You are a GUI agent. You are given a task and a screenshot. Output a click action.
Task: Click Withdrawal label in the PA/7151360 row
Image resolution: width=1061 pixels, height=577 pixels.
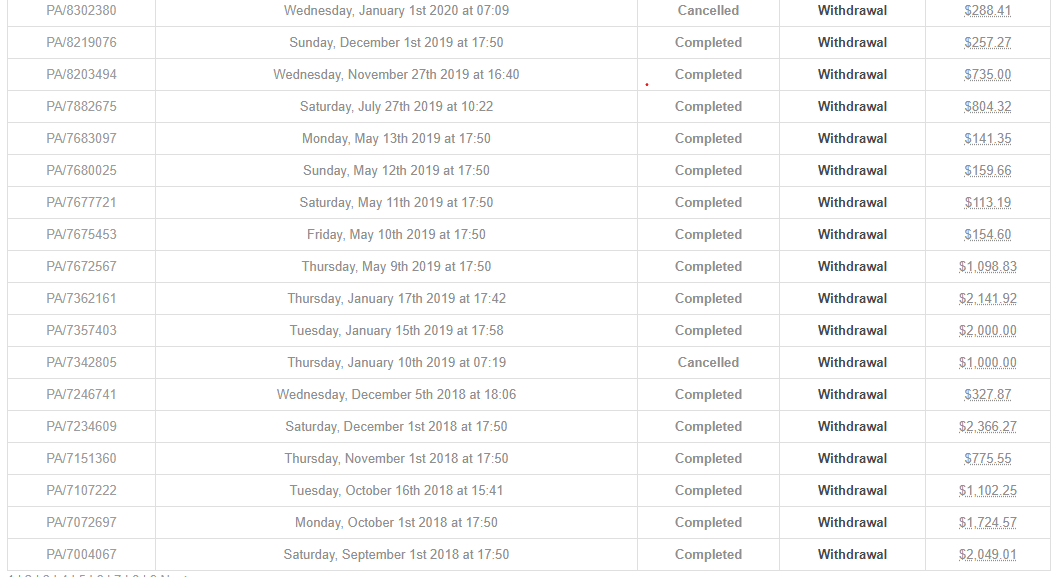click(852, 459)
